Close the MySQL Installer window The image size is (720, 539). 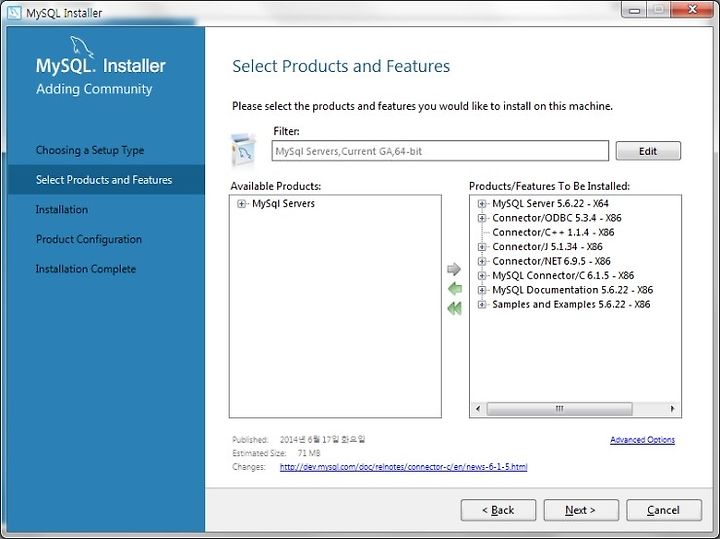(x=692, y=10)
